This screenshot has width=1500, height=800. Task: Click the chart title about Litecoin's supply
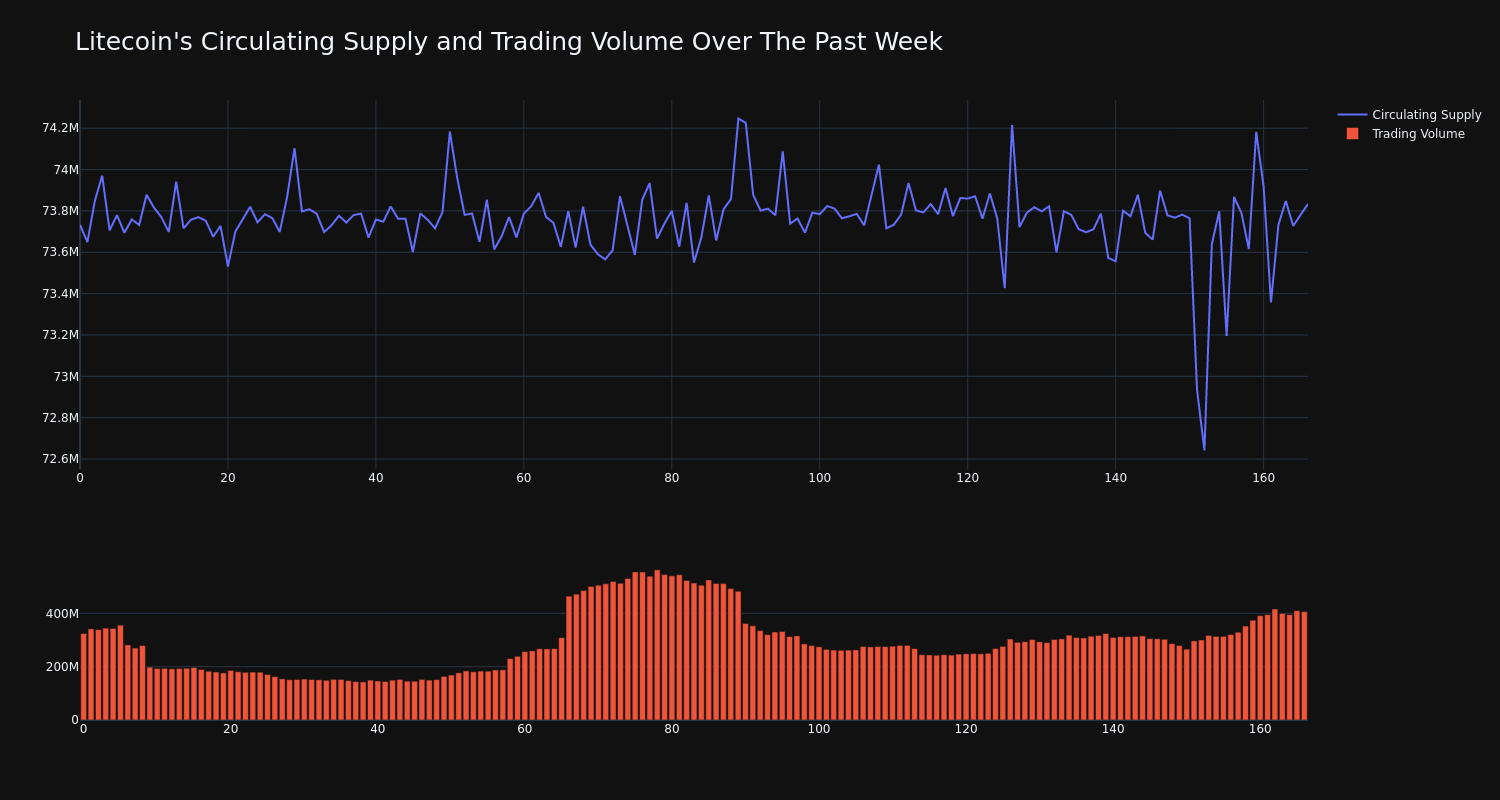(x=508, y=42)
